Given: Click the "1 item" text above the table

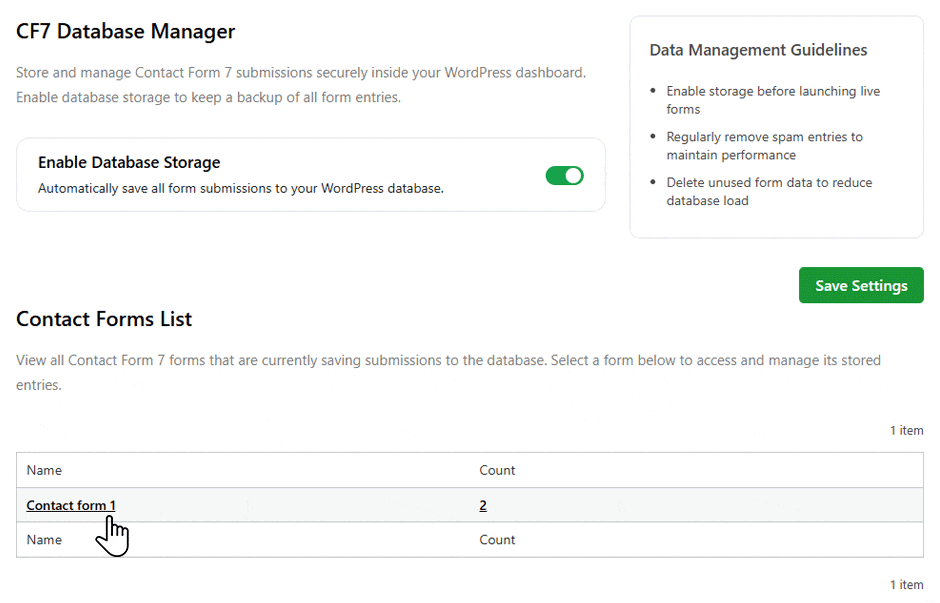Looking at the screenshot, I should coord(906,430).
